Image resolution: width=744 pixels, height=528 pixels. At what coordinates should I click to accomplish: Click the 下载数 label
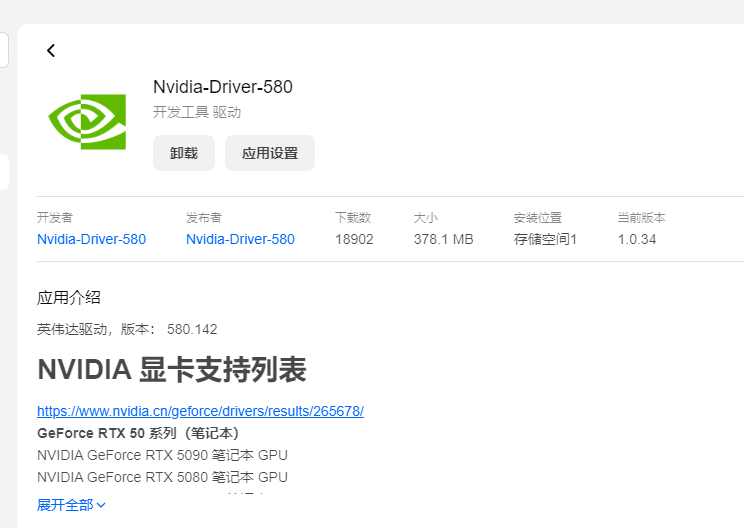(353, 218)
